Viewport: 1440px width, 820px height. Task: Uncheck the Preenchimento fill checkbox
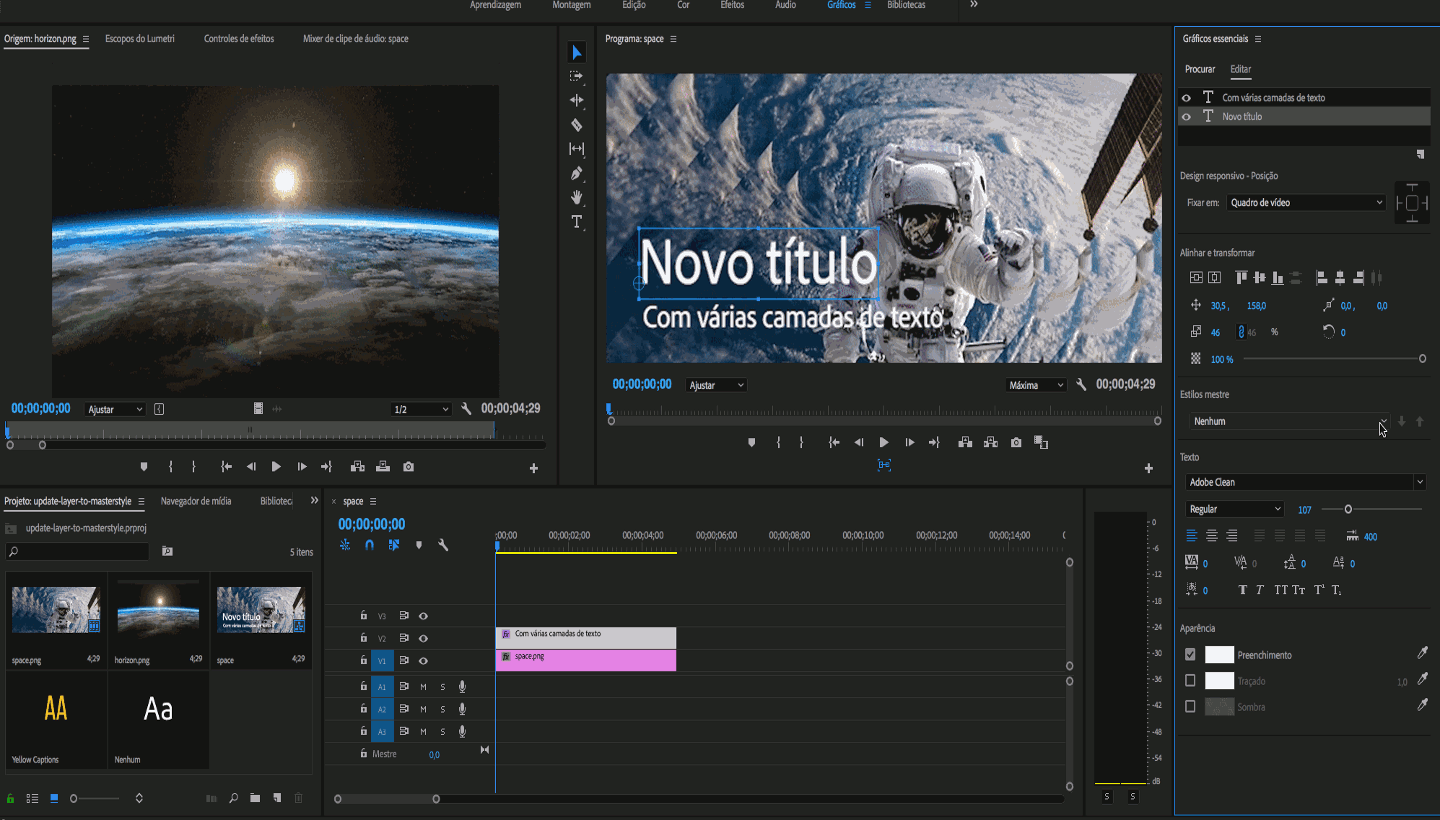click(1190, 655)
